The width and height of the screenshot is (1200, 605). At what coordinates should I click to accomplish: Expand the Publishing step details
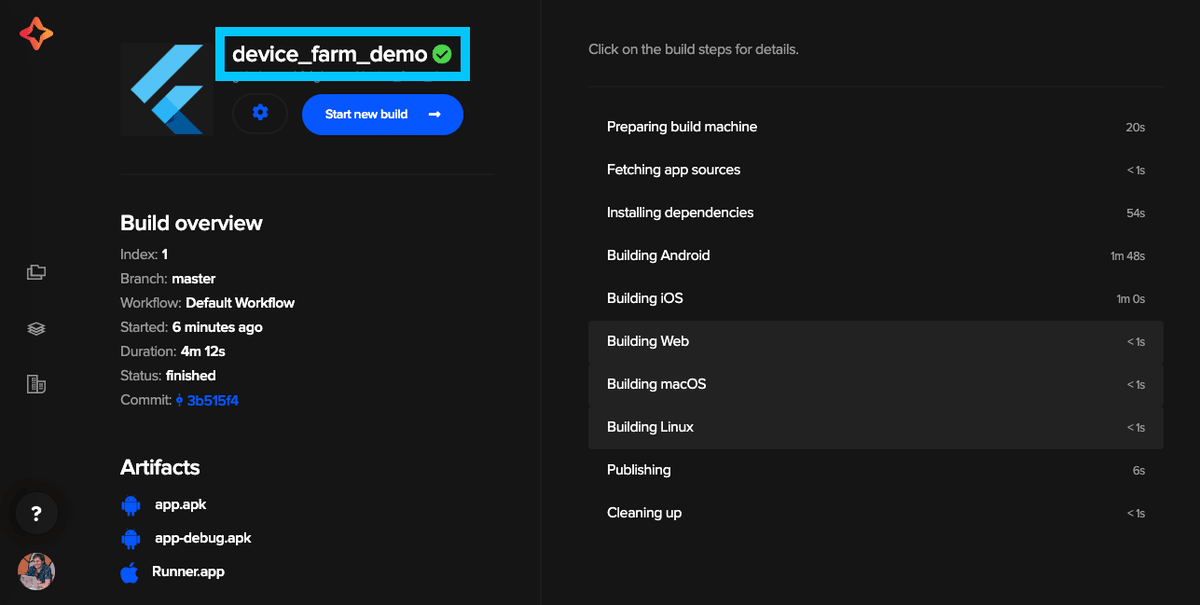[x=875, y=469]
